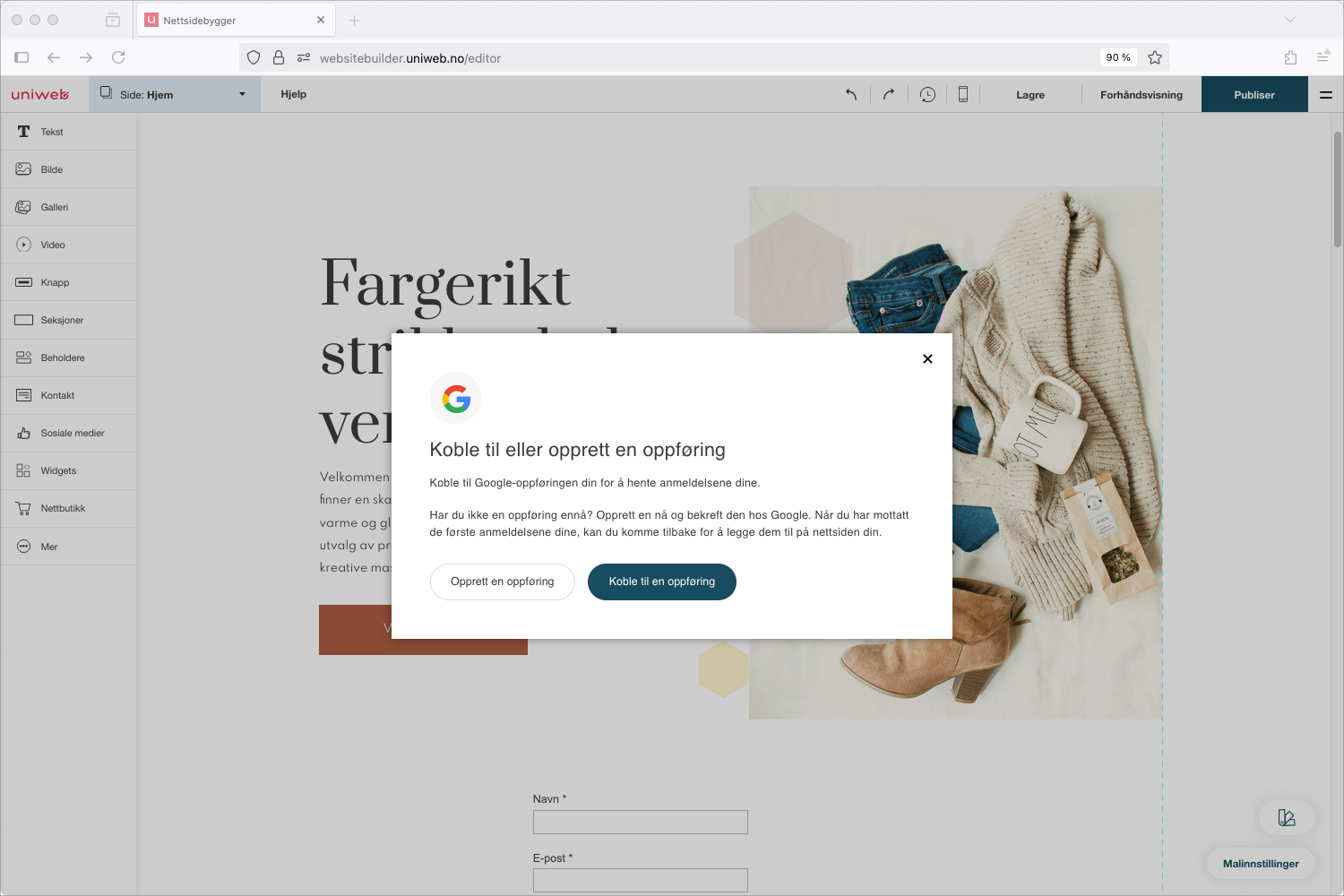Open site permissions icon in URL bar

click(304, 57)
